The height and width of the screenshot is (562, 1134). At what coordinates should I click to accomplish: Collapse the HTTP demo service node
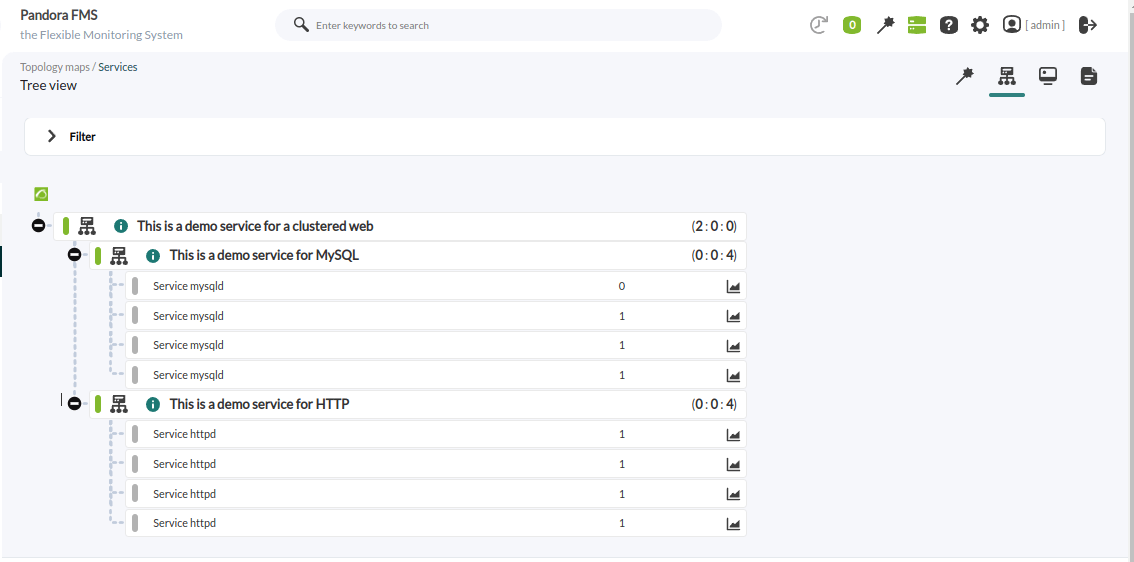[74, 404]
